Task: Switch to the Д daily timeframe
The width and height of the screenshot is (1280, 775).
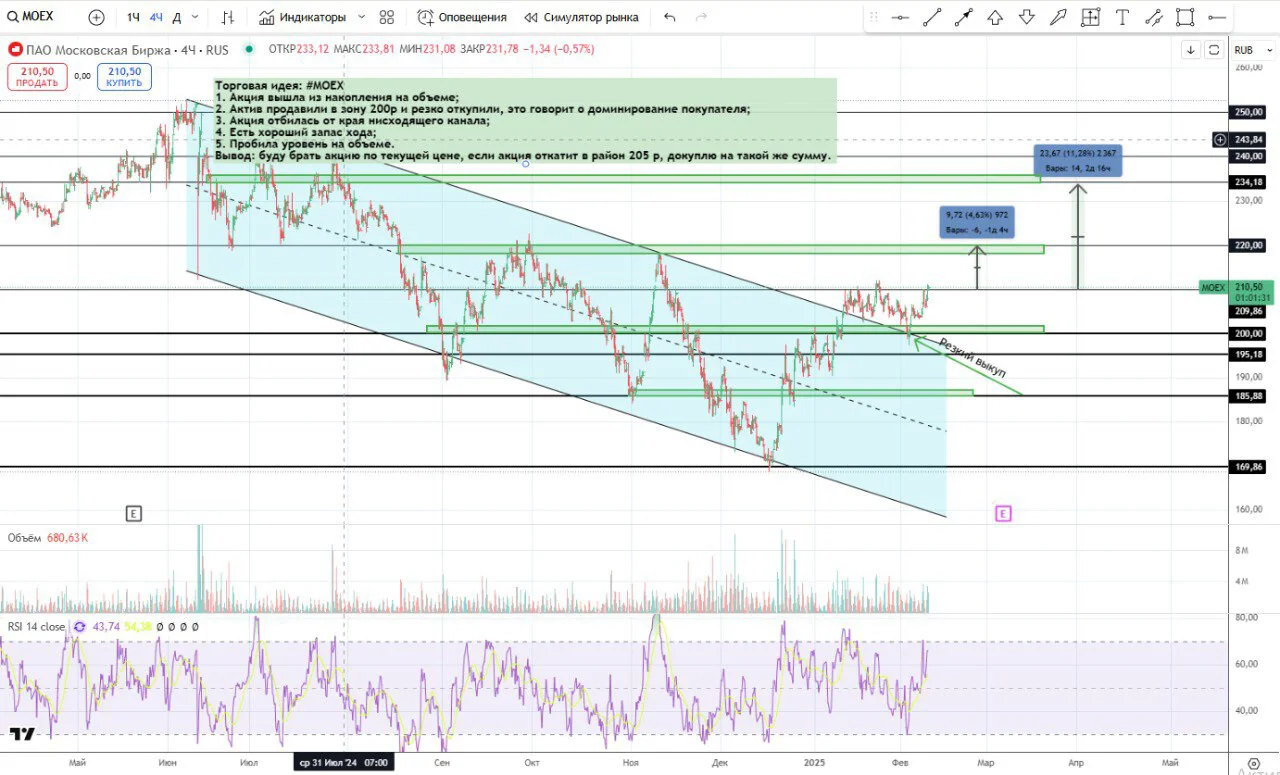Action: (177, 17)
